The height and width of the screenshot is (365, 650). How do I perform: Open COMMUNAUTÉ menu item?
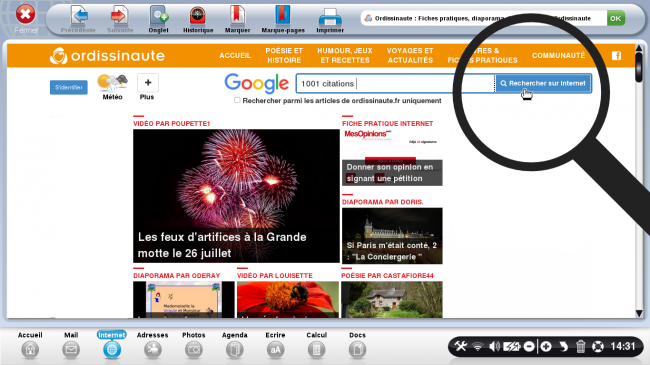558,56
